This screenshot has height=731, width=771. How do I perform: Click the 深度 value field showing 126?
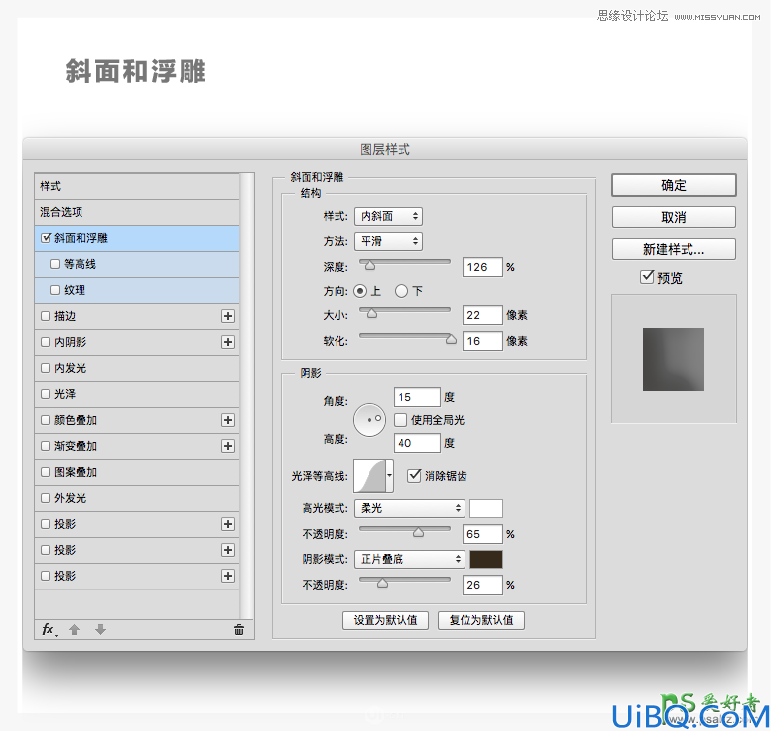(x=483, y=267)
